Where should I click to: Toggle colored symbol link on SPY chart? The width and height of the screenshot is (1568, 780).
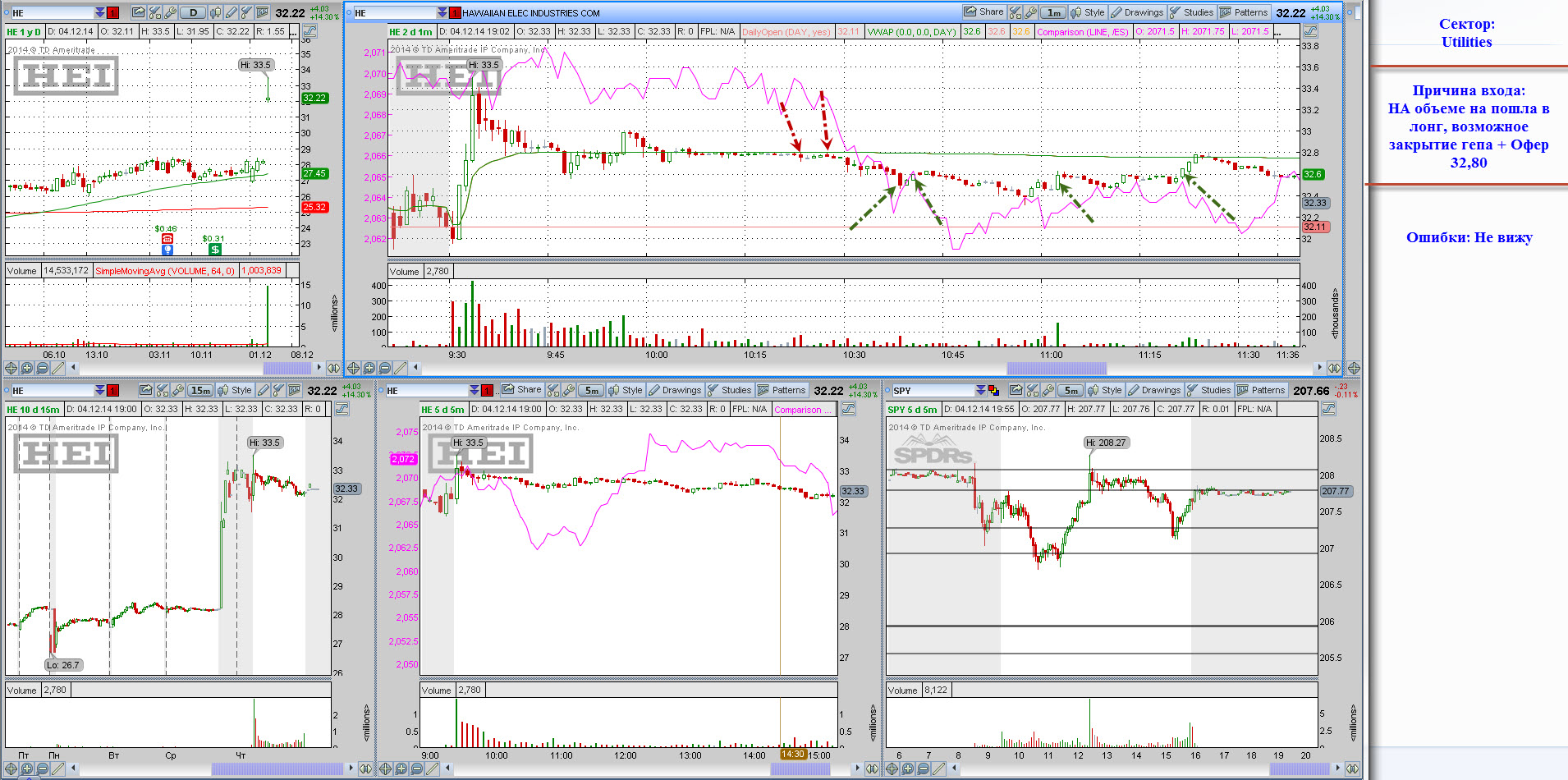(993, 391)
